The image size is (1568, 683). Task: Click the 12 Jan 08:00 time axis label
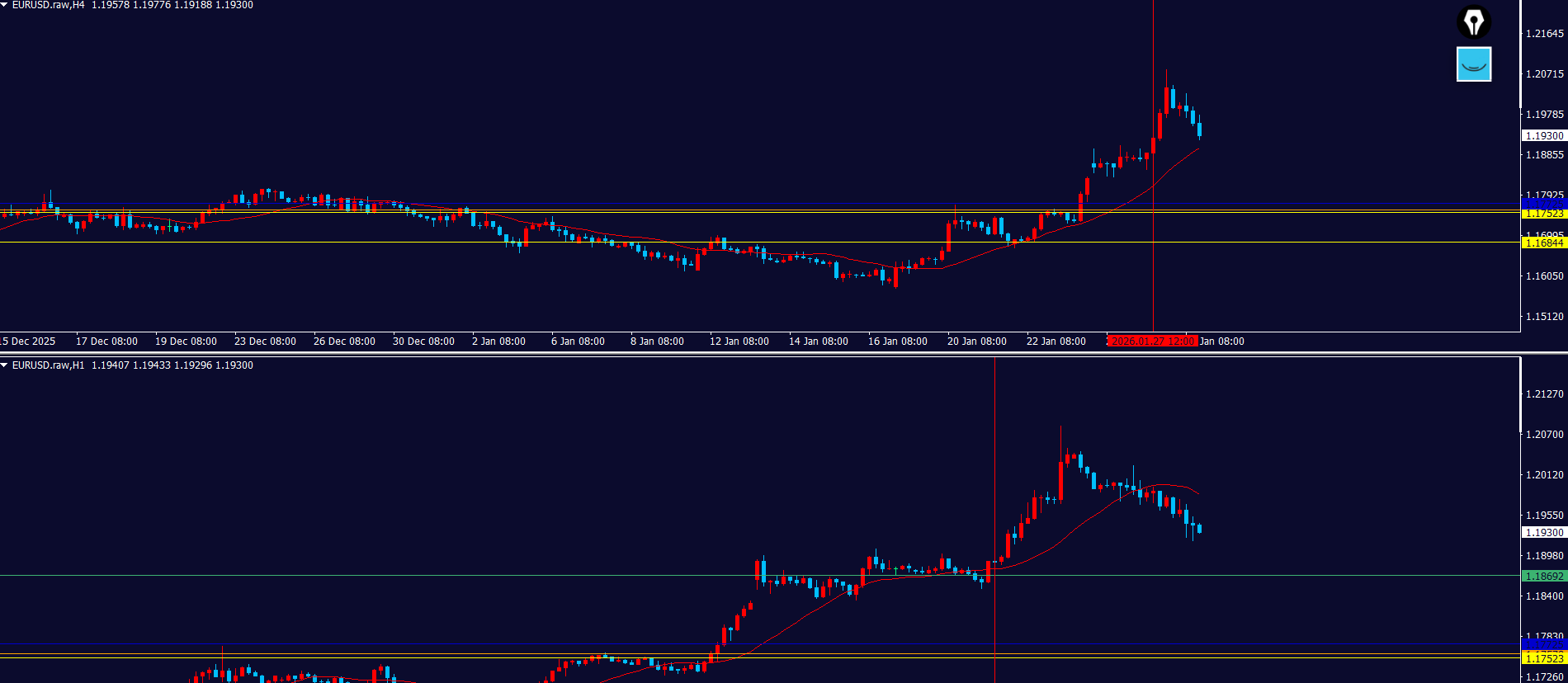click(x=739, y=341)
